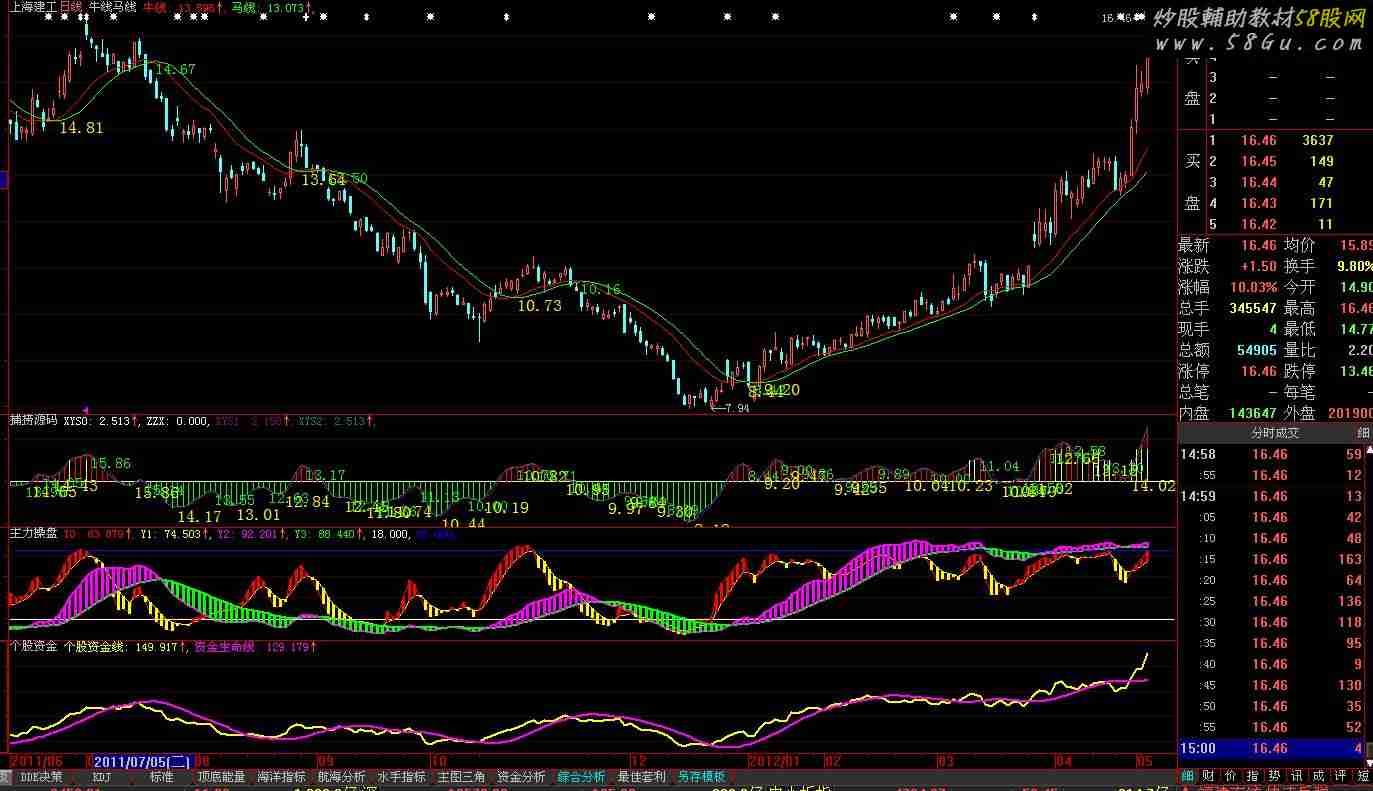Click the 14.81 price annotation on chart
Viewport: 1373px width, 791px height.
point(81,128)
